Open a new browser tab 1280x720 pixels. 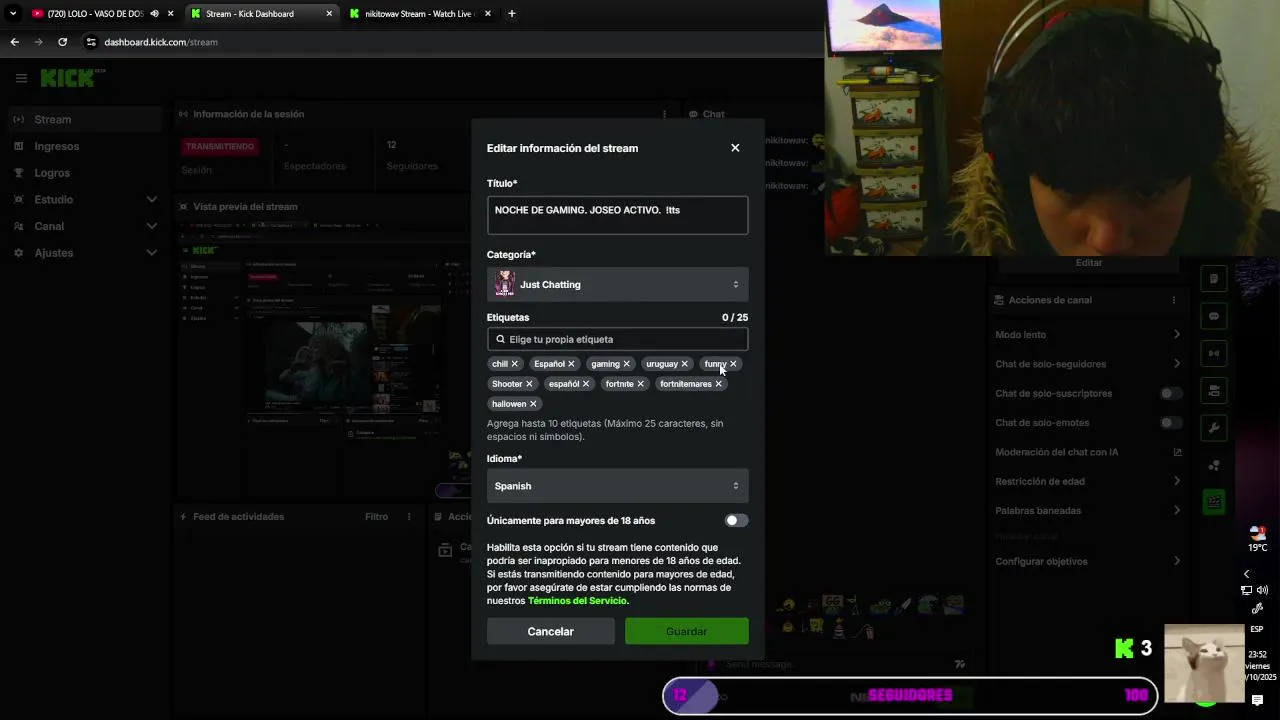point(512,14)
